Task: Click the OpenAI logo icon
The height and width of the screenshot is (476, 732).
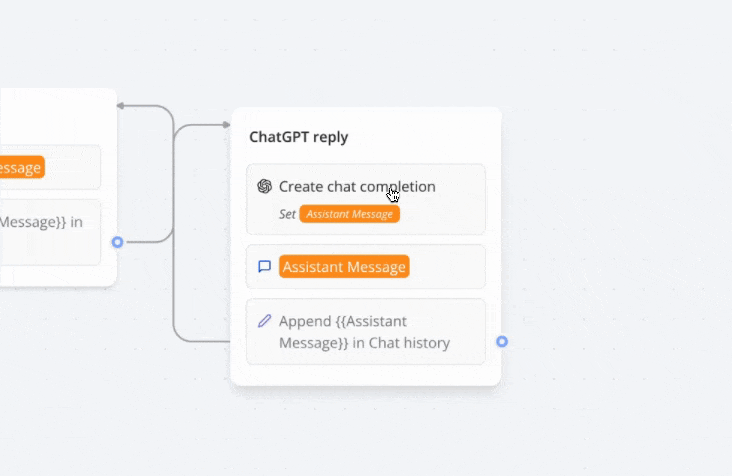Action: [x=264, y=186]
